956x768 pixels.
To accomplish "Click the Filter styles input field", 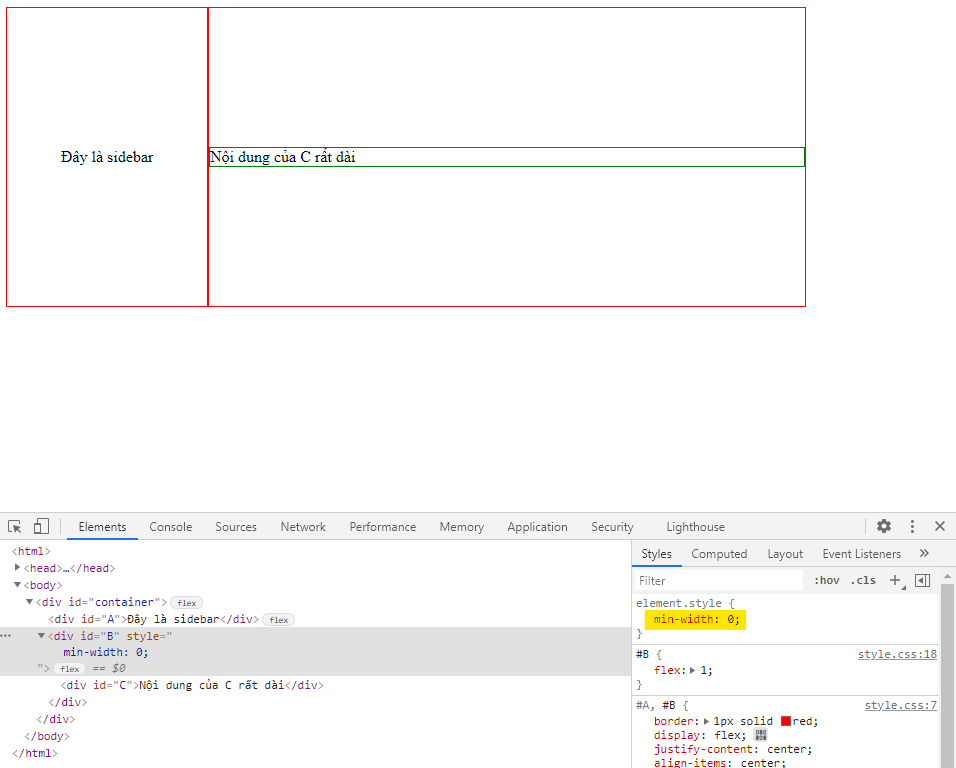I will (719, 580).
